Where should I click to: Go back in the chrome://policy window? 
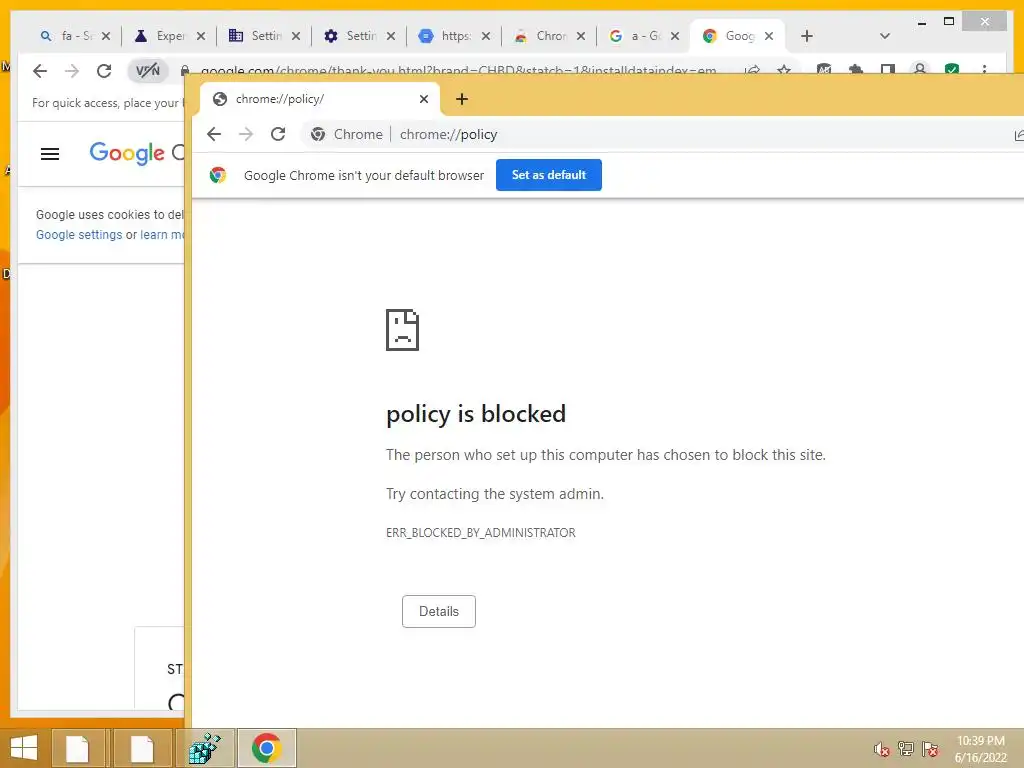[x=214, y=135]
